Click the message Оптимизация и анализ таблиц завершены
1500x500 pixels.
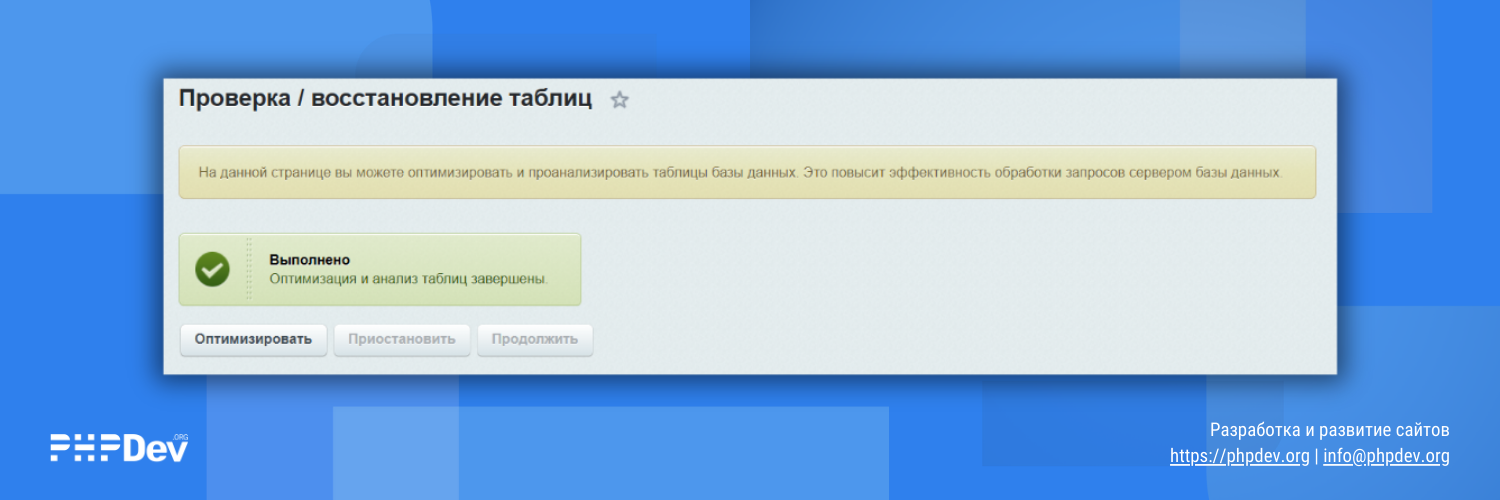click(x=409, y=279)
